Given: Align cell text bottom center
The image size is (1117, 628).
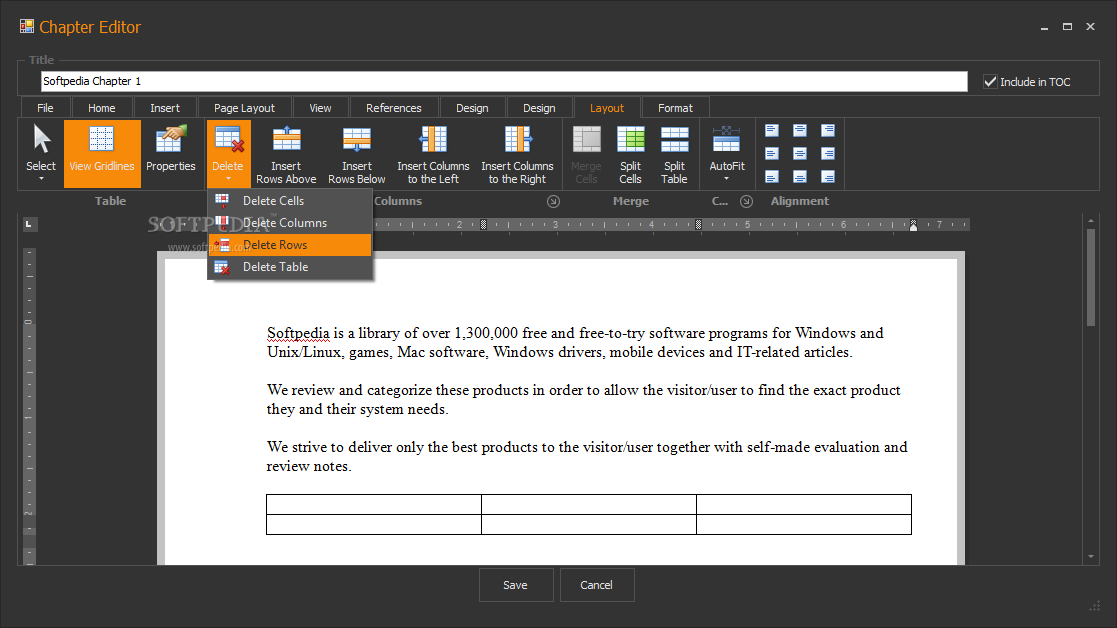Looking at the screenshot, I should (800, 177).
